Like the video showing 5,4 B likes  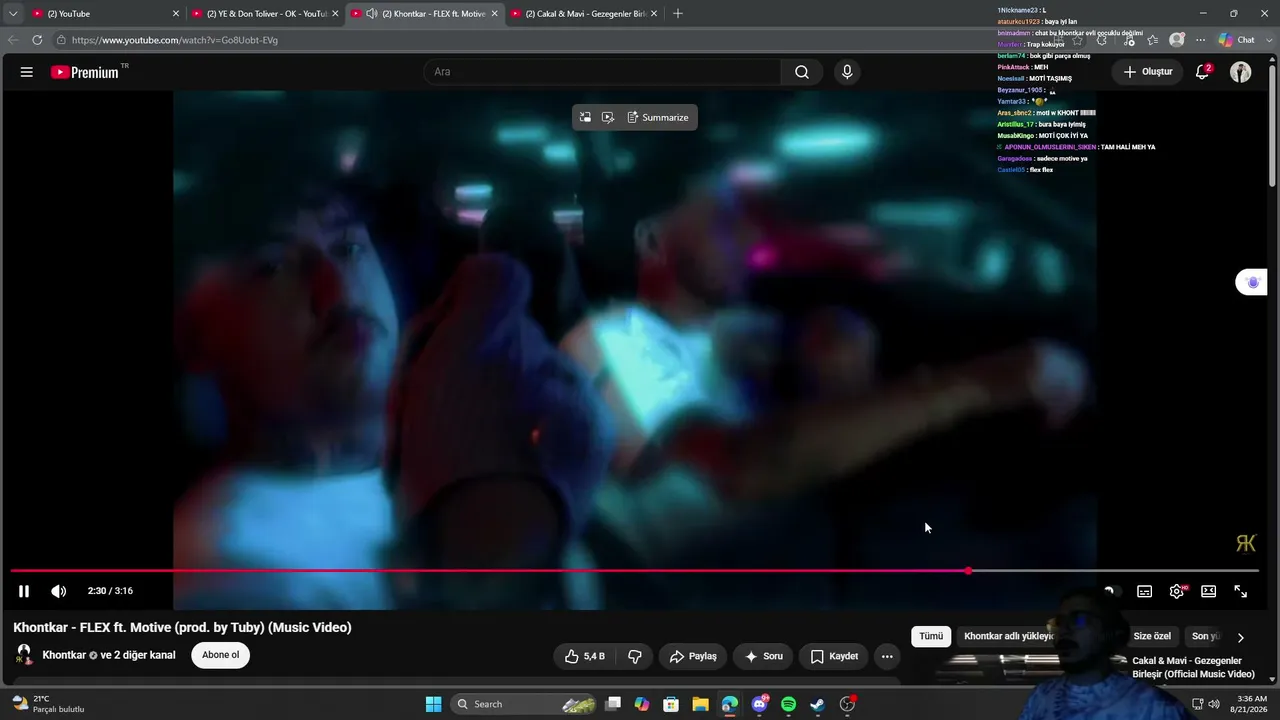pyautogui.click(x=584, y=656)
